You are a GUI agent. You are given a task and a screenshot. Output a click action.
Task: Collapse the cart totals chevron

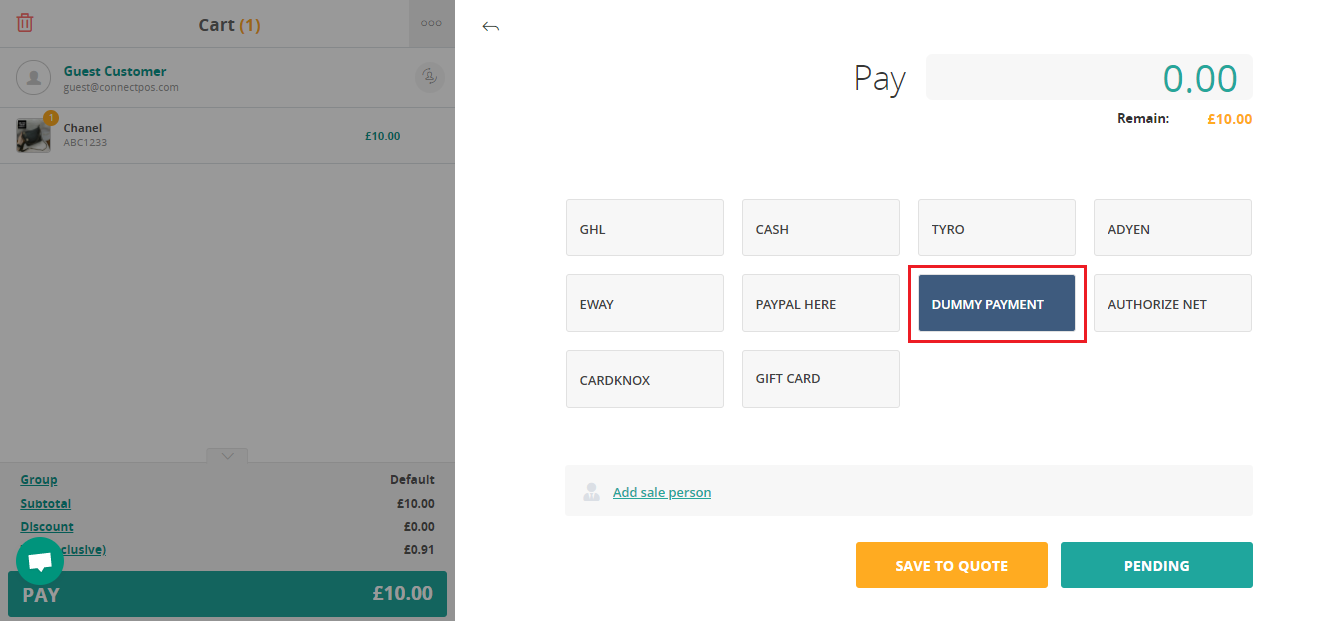tap(227, 456)
